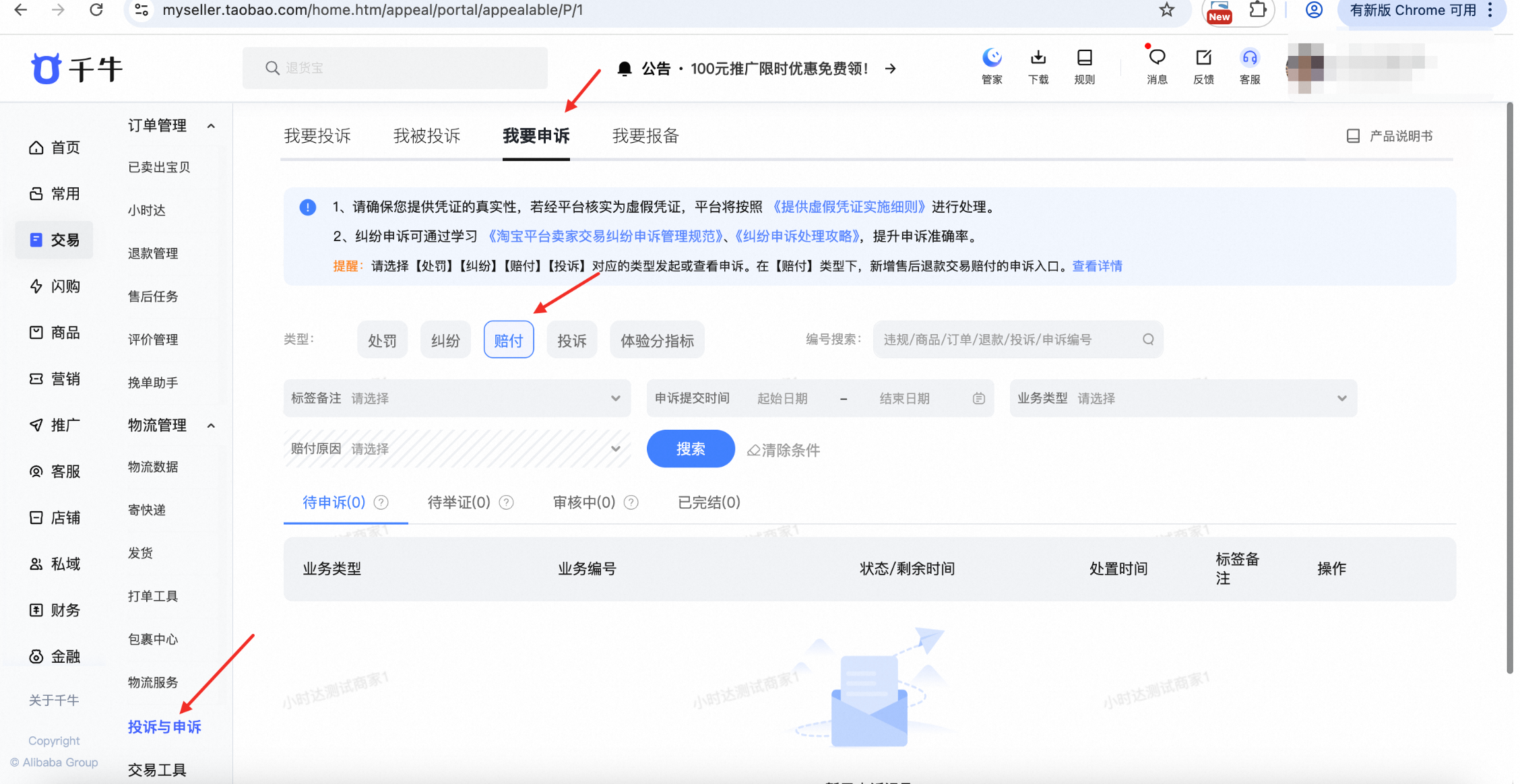Click the 编号搜索 input field

click(1018, 339)
